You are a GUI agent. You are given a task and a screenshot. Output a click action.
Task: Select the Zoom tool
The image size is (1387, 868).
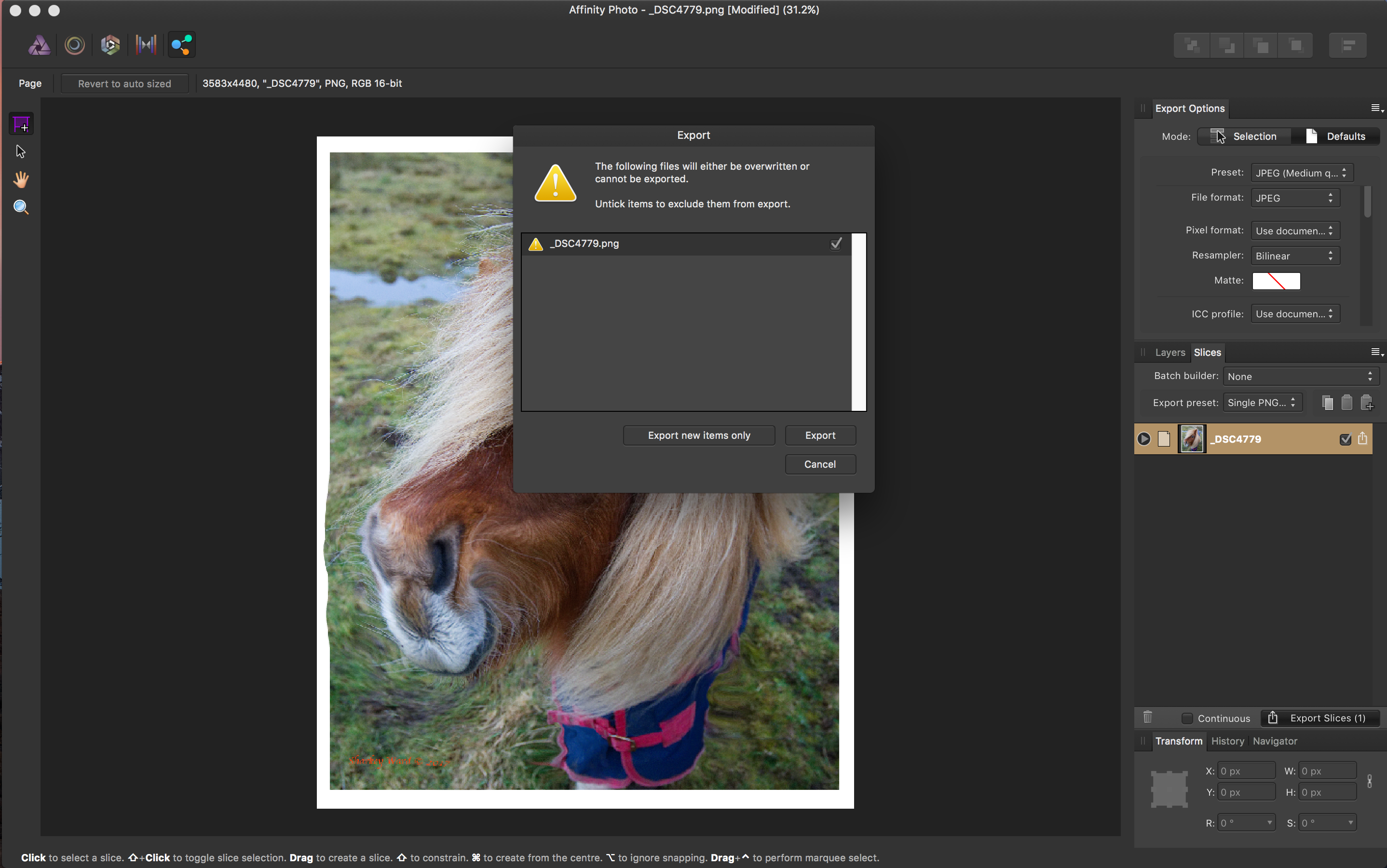[x=21, y=207]
